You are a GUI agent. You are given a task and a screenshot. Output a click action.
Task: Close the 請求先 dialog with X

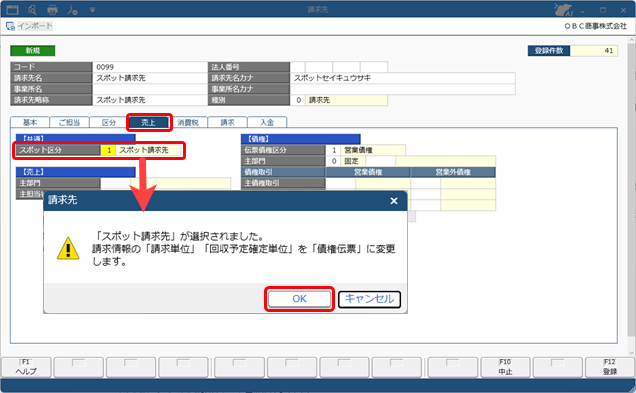(393, 201)
